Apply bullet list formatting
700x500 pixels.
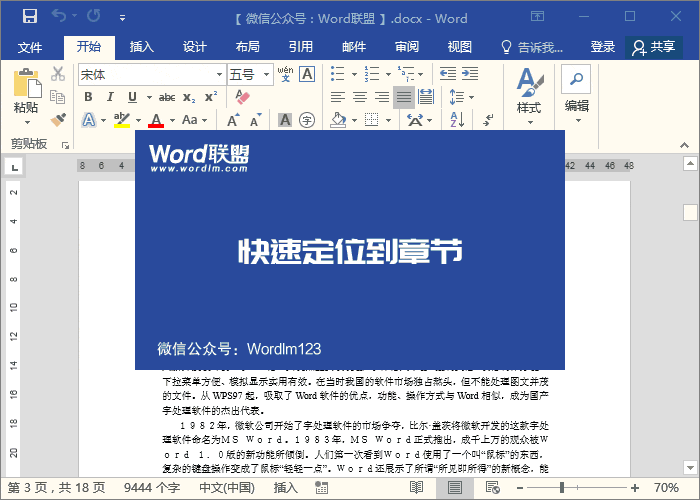coord(338,74)
